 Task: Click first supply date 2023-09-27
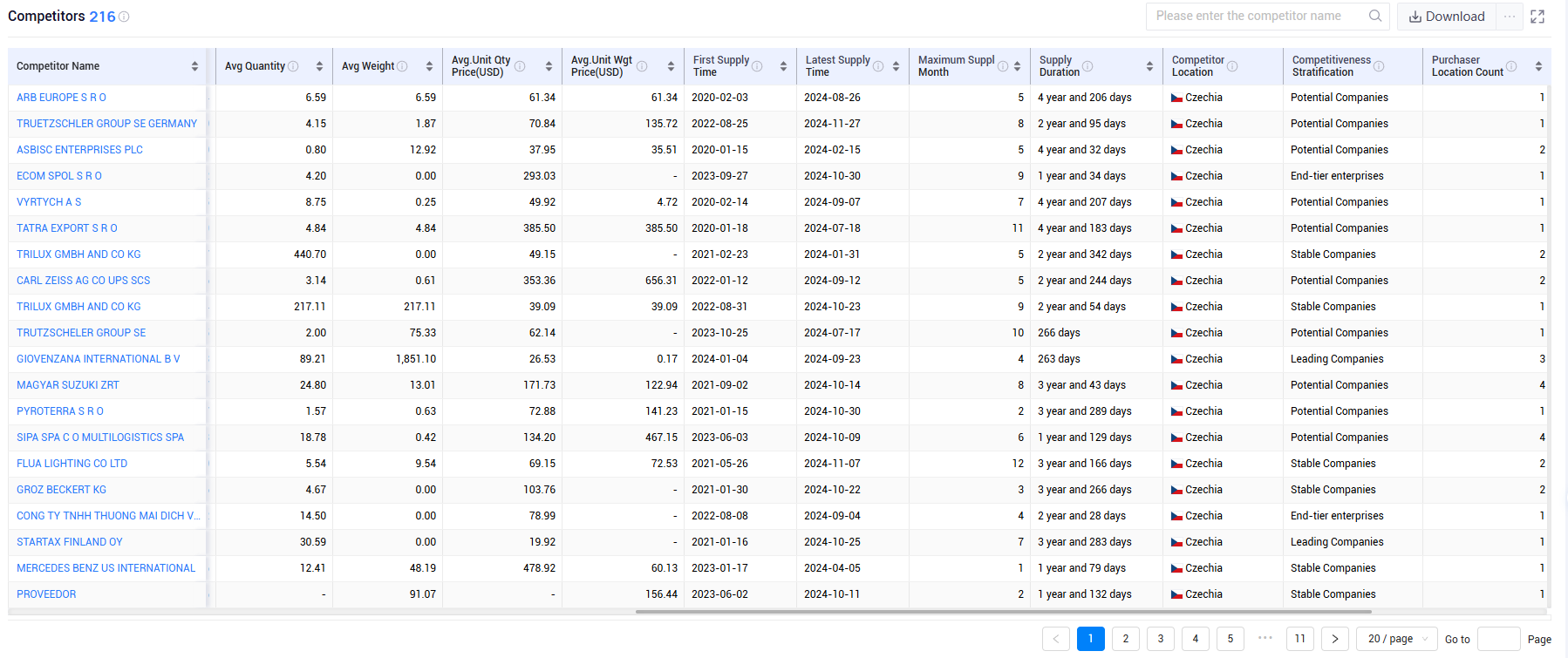pos(719,176)
